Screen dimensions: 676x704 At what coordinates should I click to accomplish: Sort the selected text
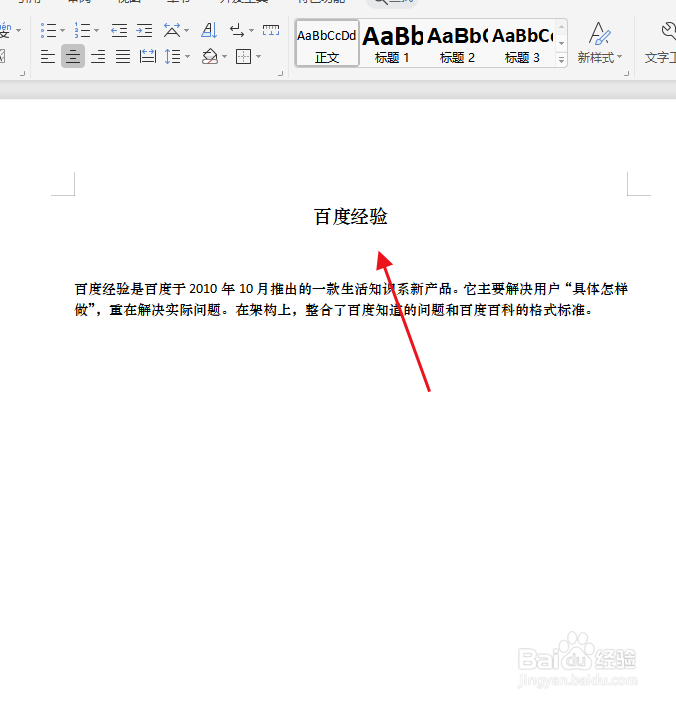pyautogui.click(x=209, y=31)
